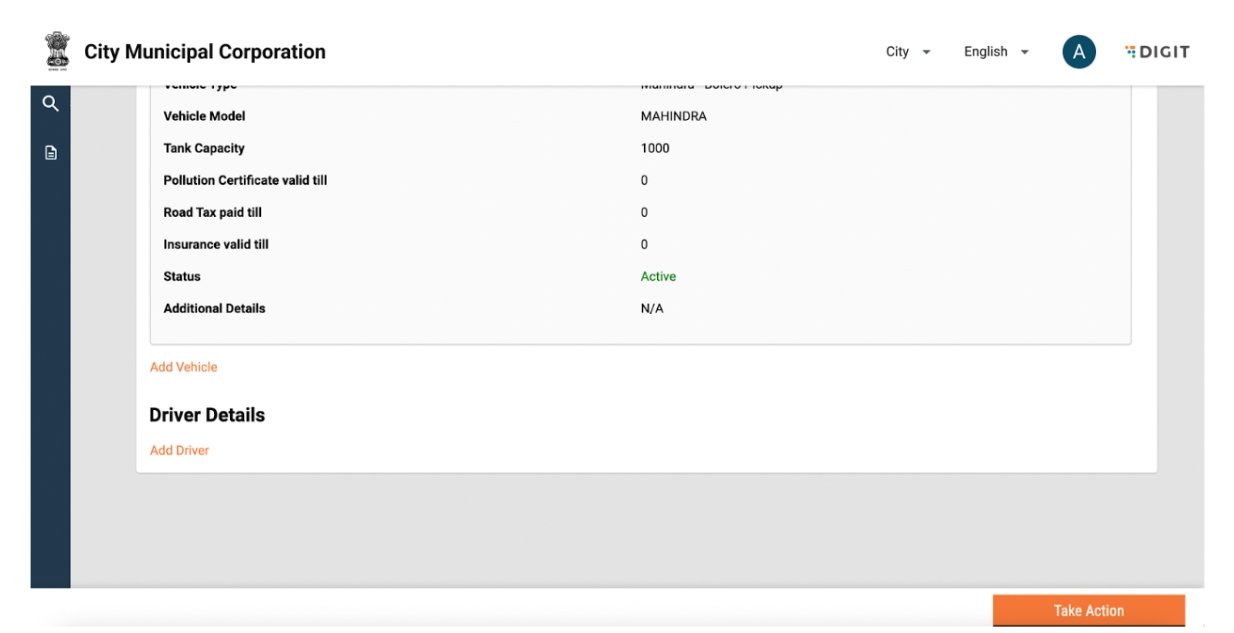The width and height of the screenshot is (1234, 633).
Task: Expand the City selector dropdown
Action: click(908, 52)
